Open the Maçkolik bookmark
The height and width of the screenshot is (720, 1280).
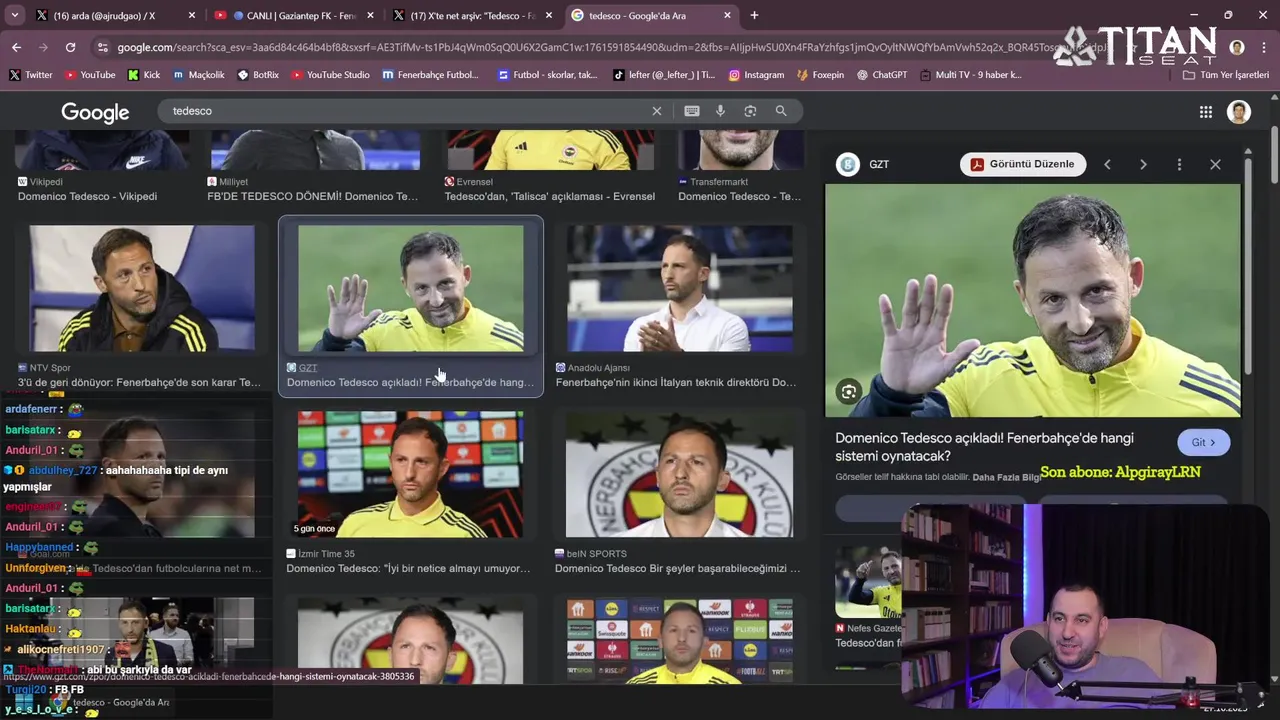199,75
